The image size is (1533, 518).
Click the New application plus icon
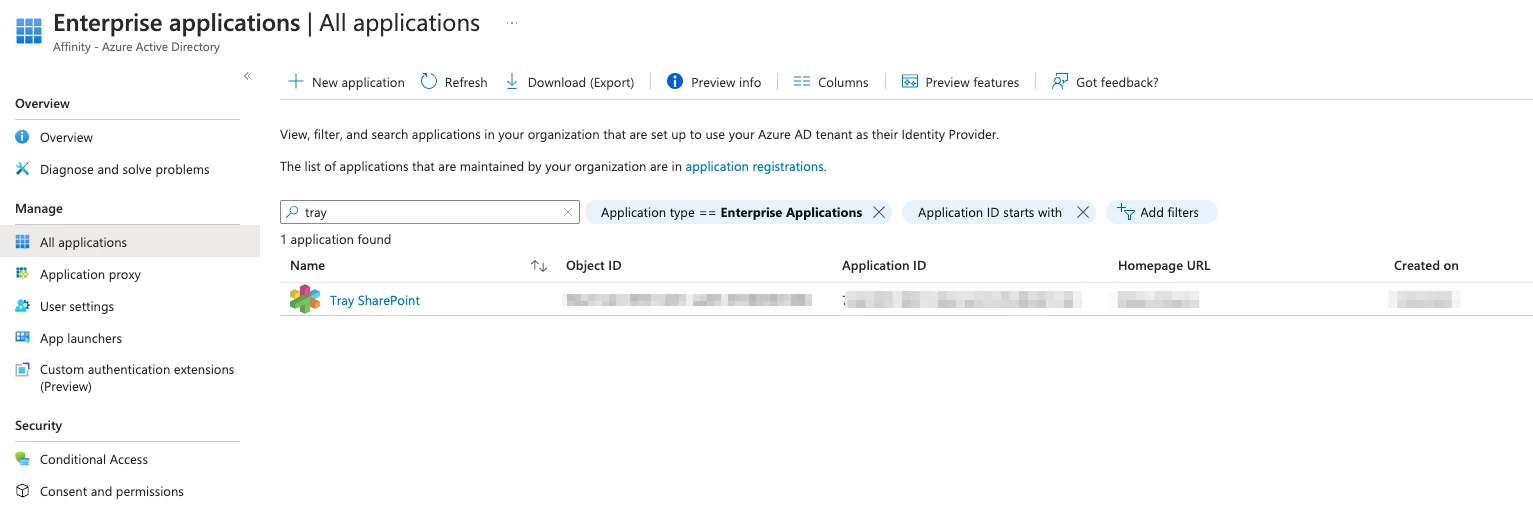pos(295,82)
